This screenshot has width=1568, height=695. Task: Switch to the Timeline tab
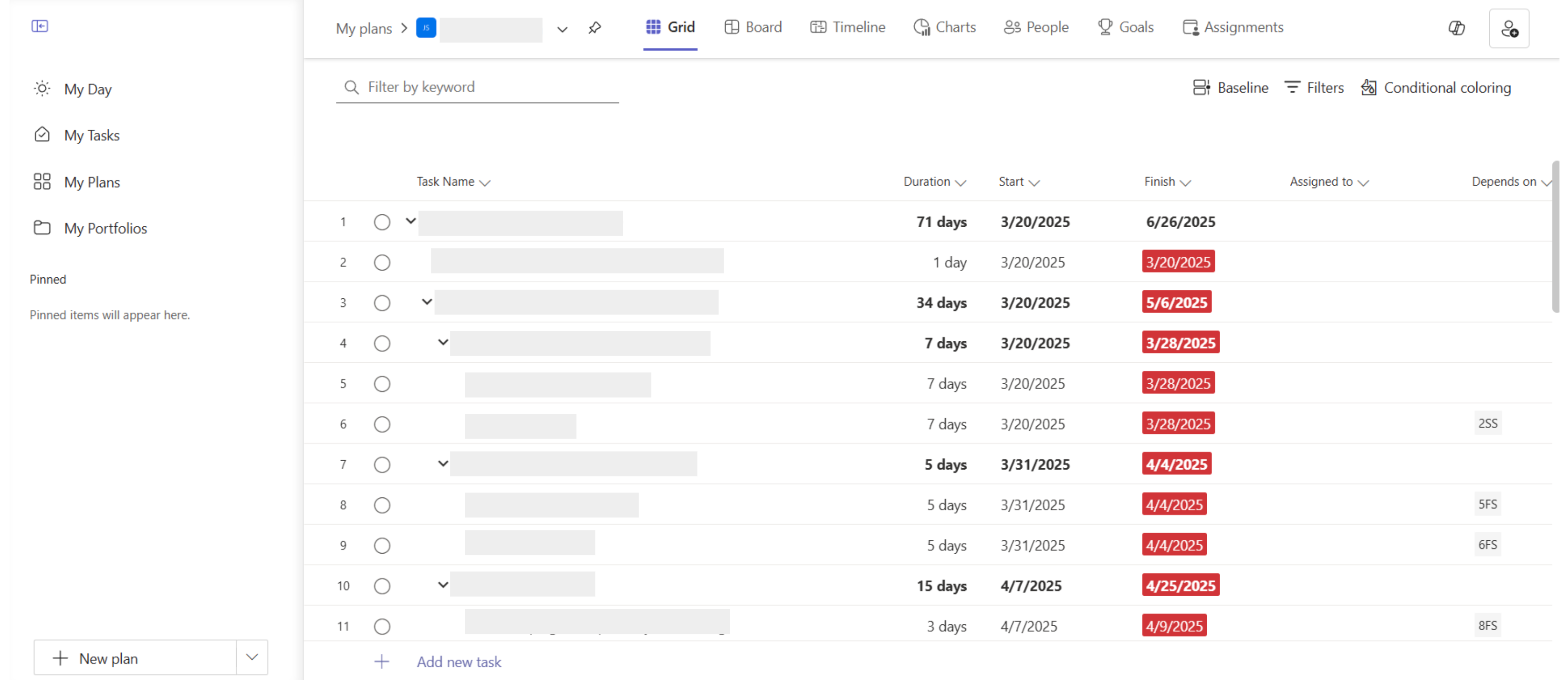(847, 27)
